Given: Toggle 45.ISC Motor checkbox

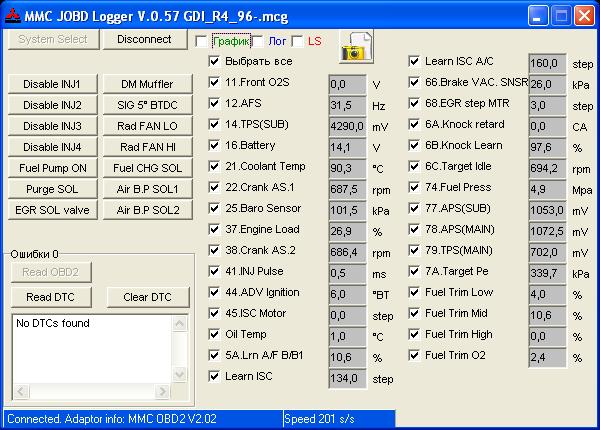Looking at the screenshot, I should point(214,314).
